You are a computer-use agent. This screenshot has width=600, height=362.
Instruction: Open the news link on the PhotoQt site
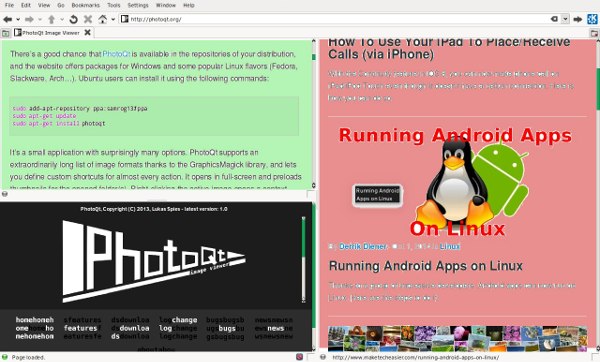coord(274,328)
